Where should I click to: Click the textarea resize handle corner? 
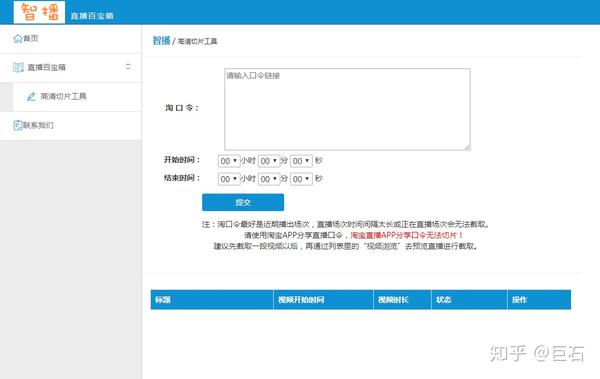tap(468, 147)
